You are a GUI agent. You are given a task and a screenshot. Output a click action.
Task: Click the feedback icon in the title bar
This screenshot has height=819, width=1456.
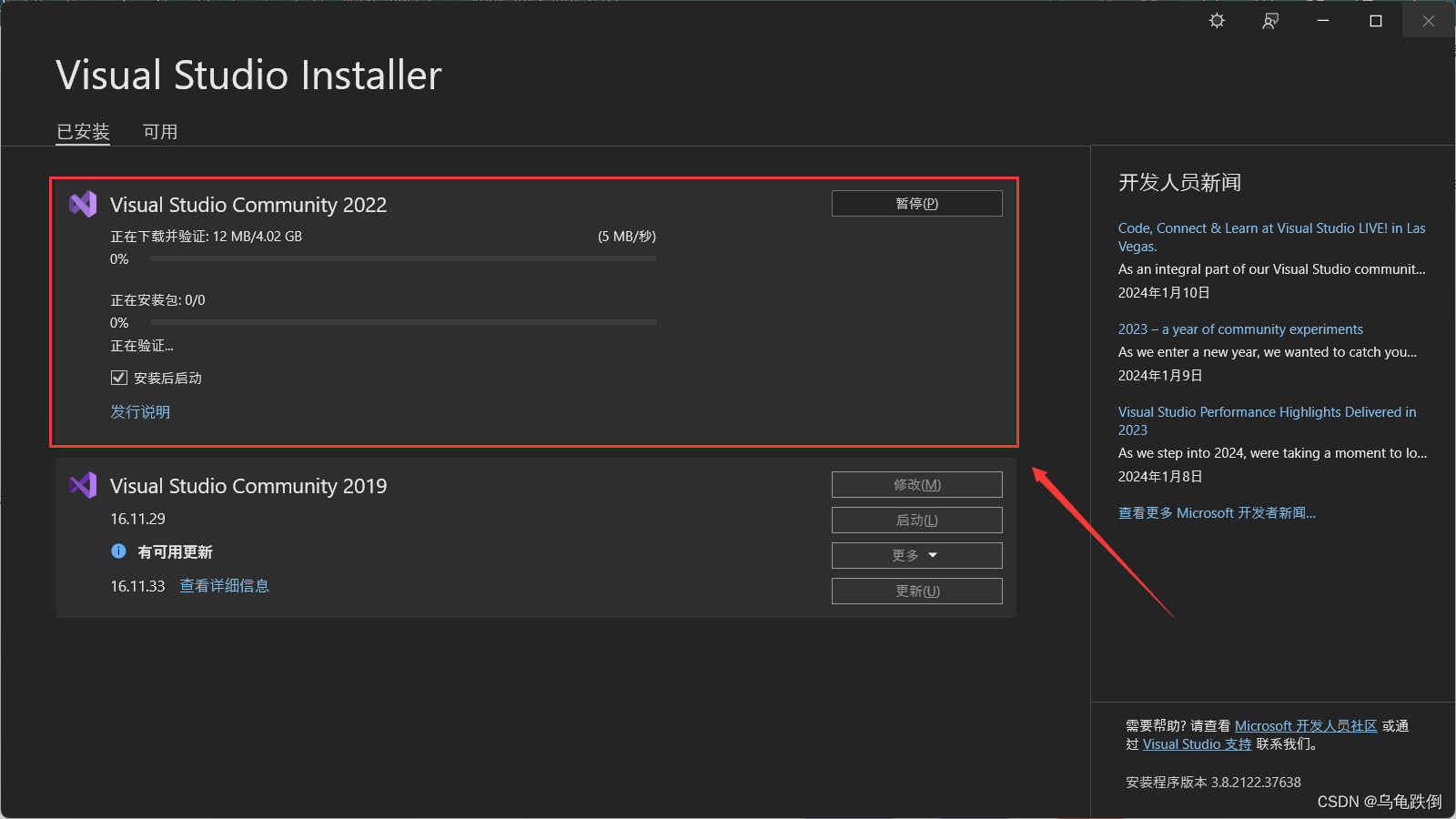1270,20
